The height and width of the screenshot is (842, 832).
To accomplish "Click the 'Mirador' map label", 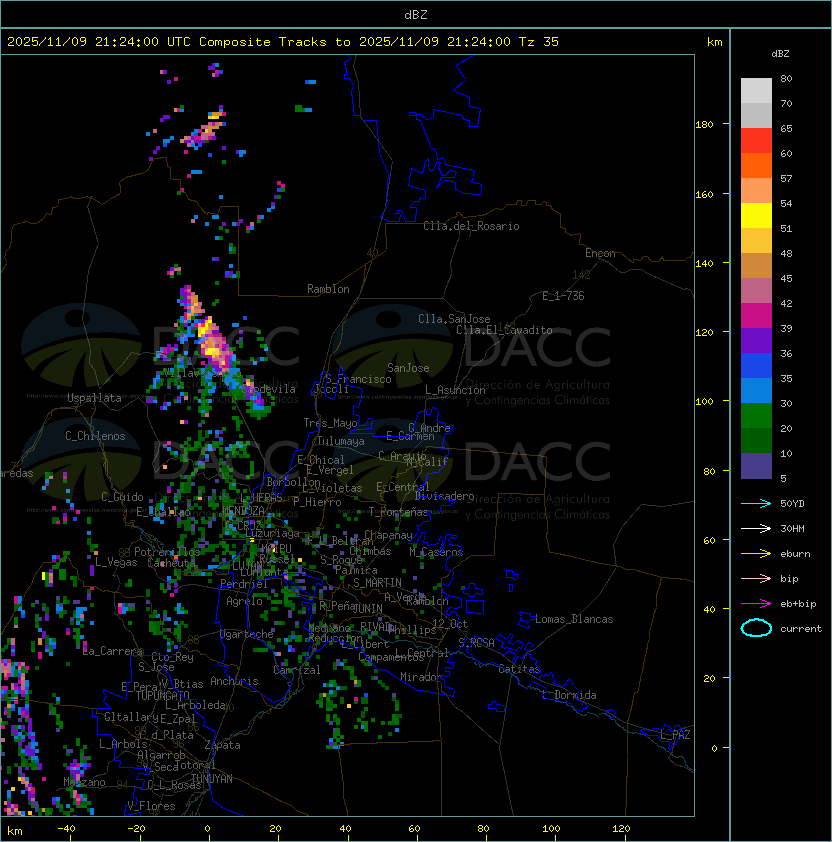I will click(421, 677).
